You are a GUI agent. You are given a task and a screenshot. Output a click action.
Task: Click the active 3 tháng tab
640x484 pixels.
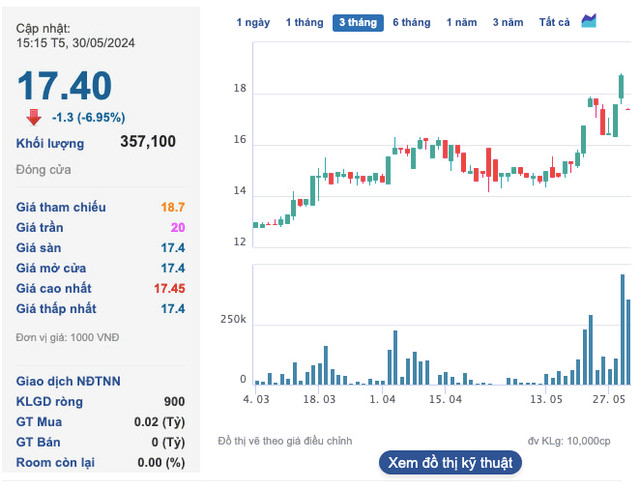(358, 22)
